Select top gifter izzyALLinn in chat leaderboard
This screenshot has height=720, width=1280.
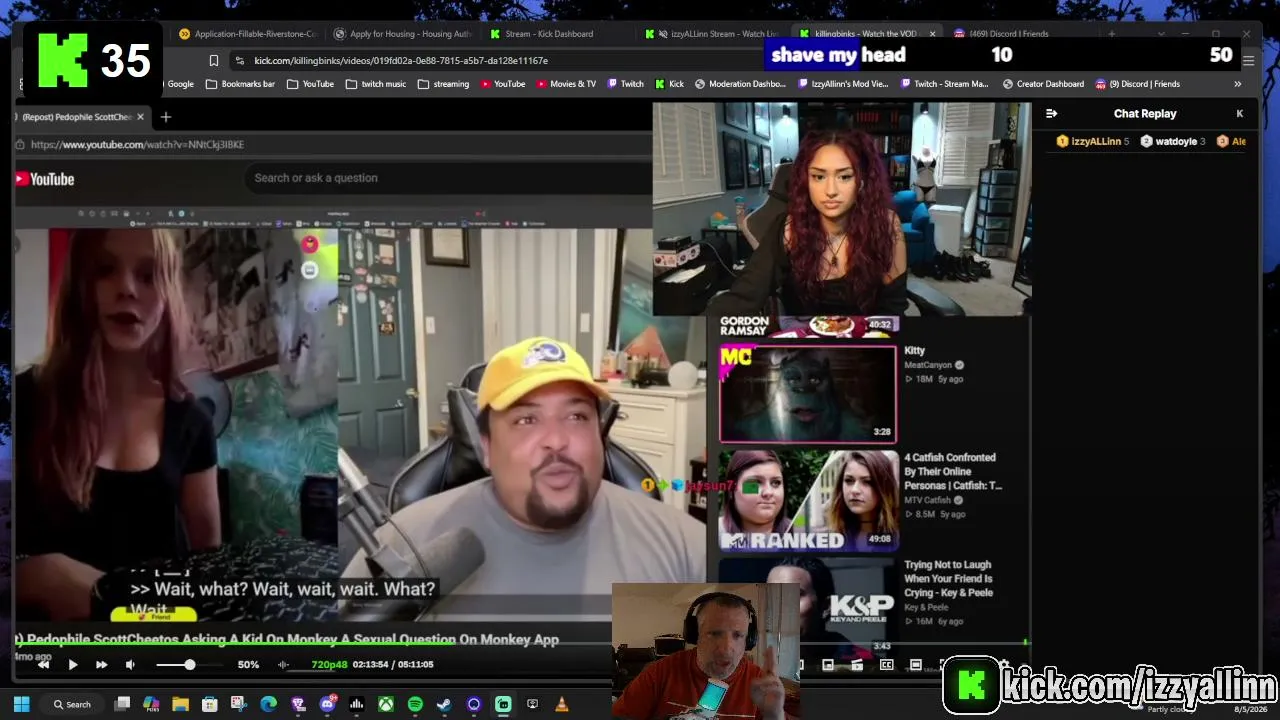tap(1093, 142)
